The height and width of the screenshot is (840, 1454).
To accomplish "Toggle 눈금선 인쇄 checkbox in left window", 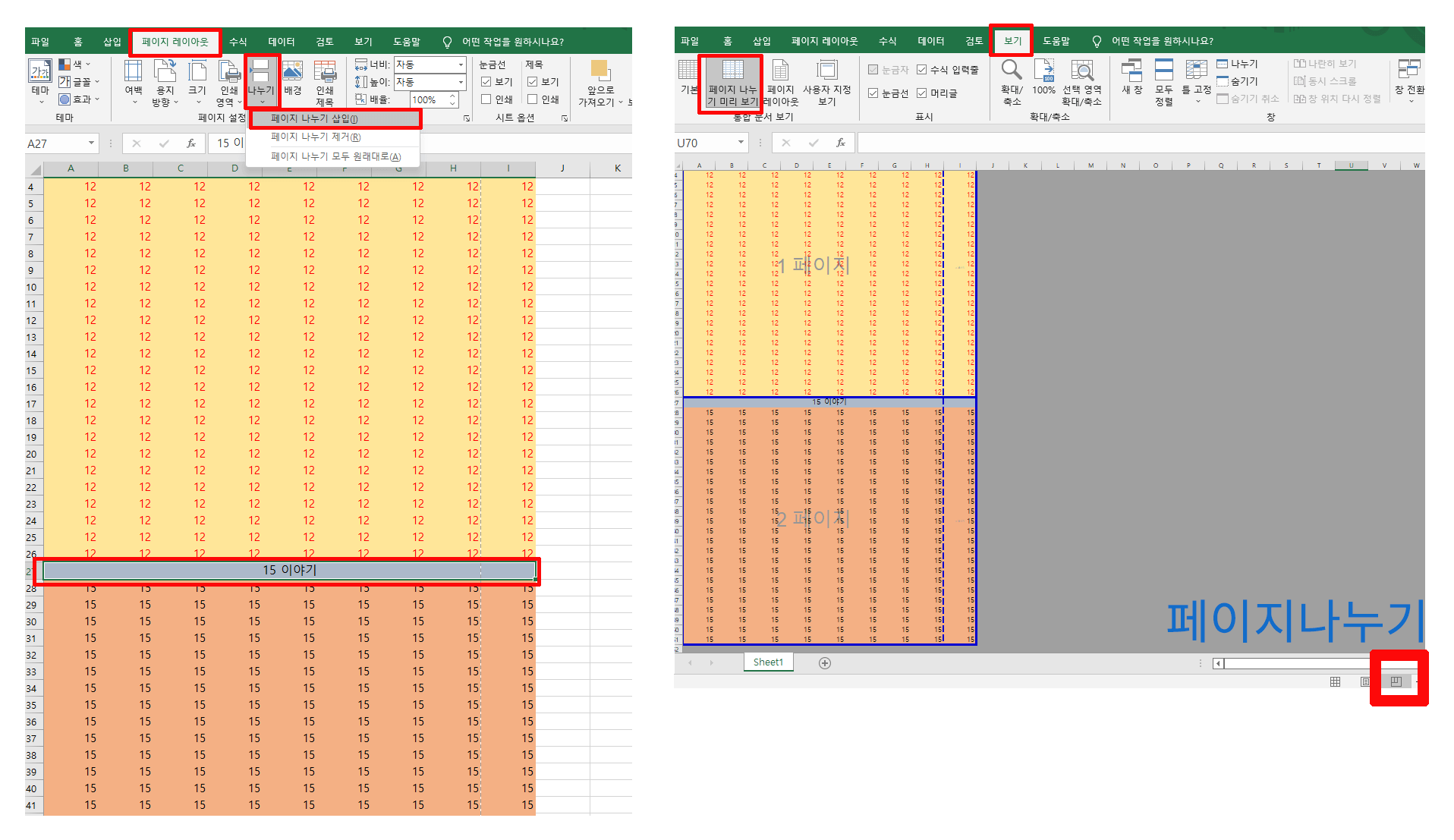I will click(x=486, y=99).
